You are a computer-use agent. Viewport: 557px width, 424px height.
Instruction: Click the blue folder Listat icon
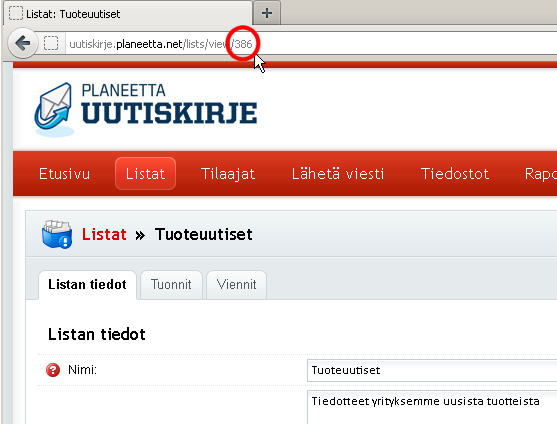tap(57, 234)
